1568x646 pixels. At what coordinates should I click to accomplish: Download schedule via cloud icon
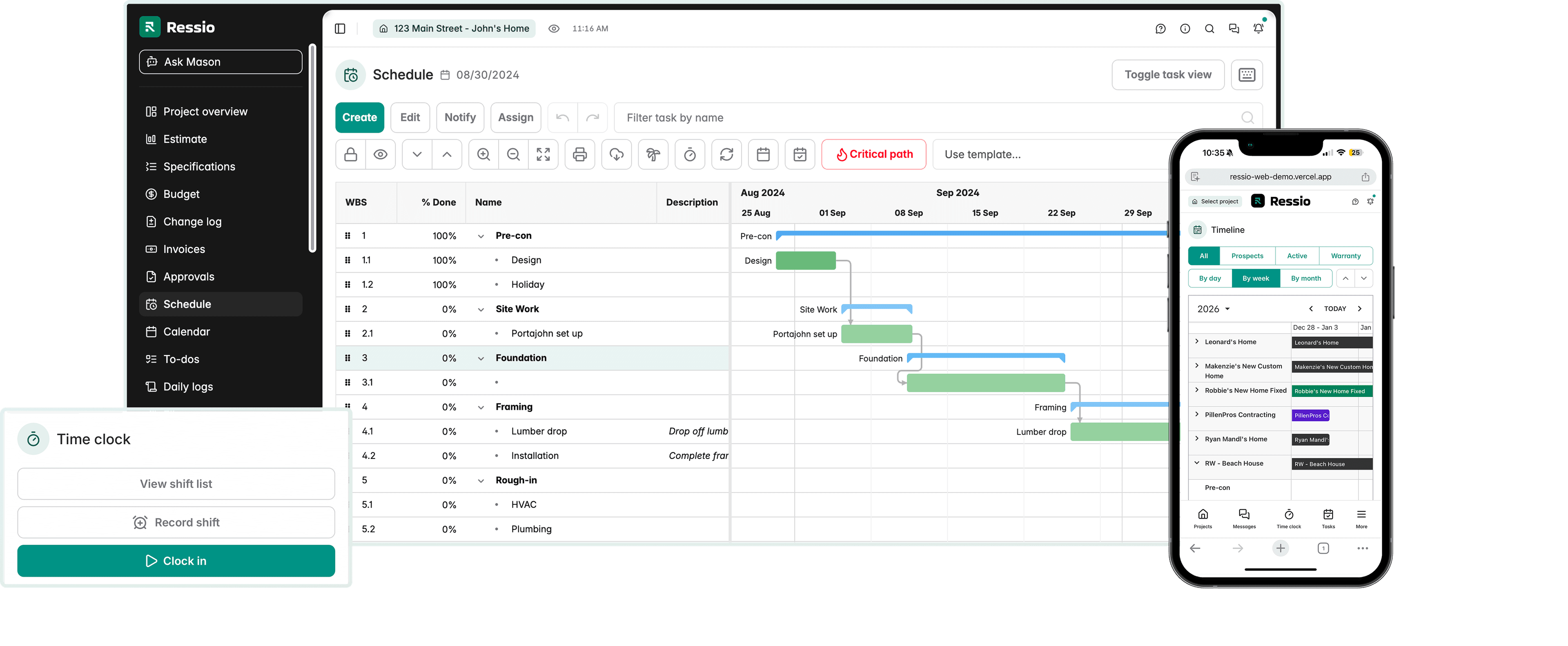click(617, 155)
